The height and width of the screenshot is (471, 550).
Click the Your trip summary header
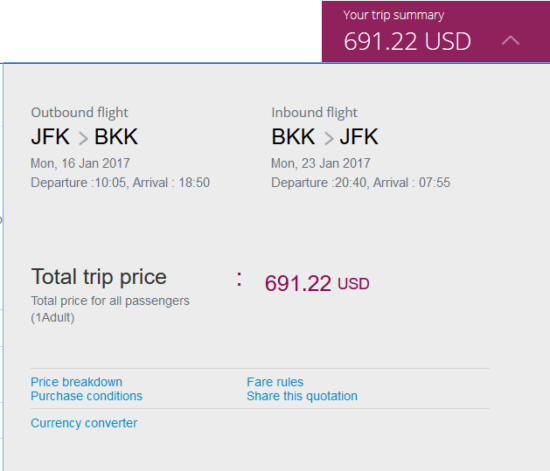(x=394, y=15)
